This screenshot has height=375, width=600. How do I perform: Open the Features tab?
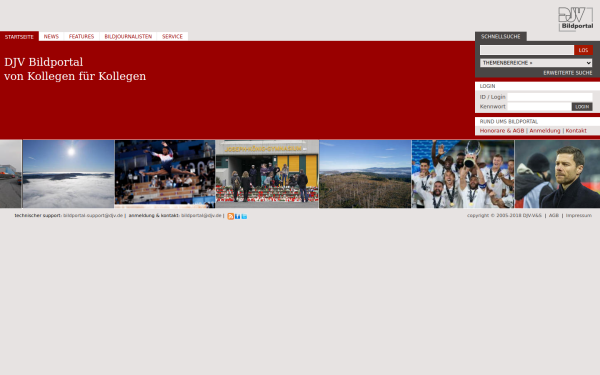81,36
